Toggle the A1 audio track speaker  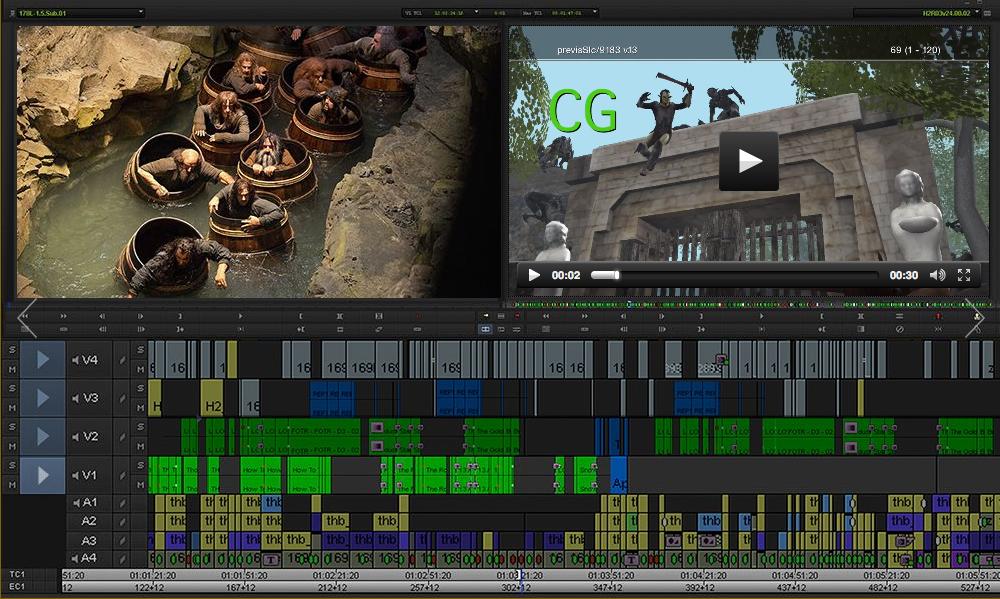(x=76, y=503)
